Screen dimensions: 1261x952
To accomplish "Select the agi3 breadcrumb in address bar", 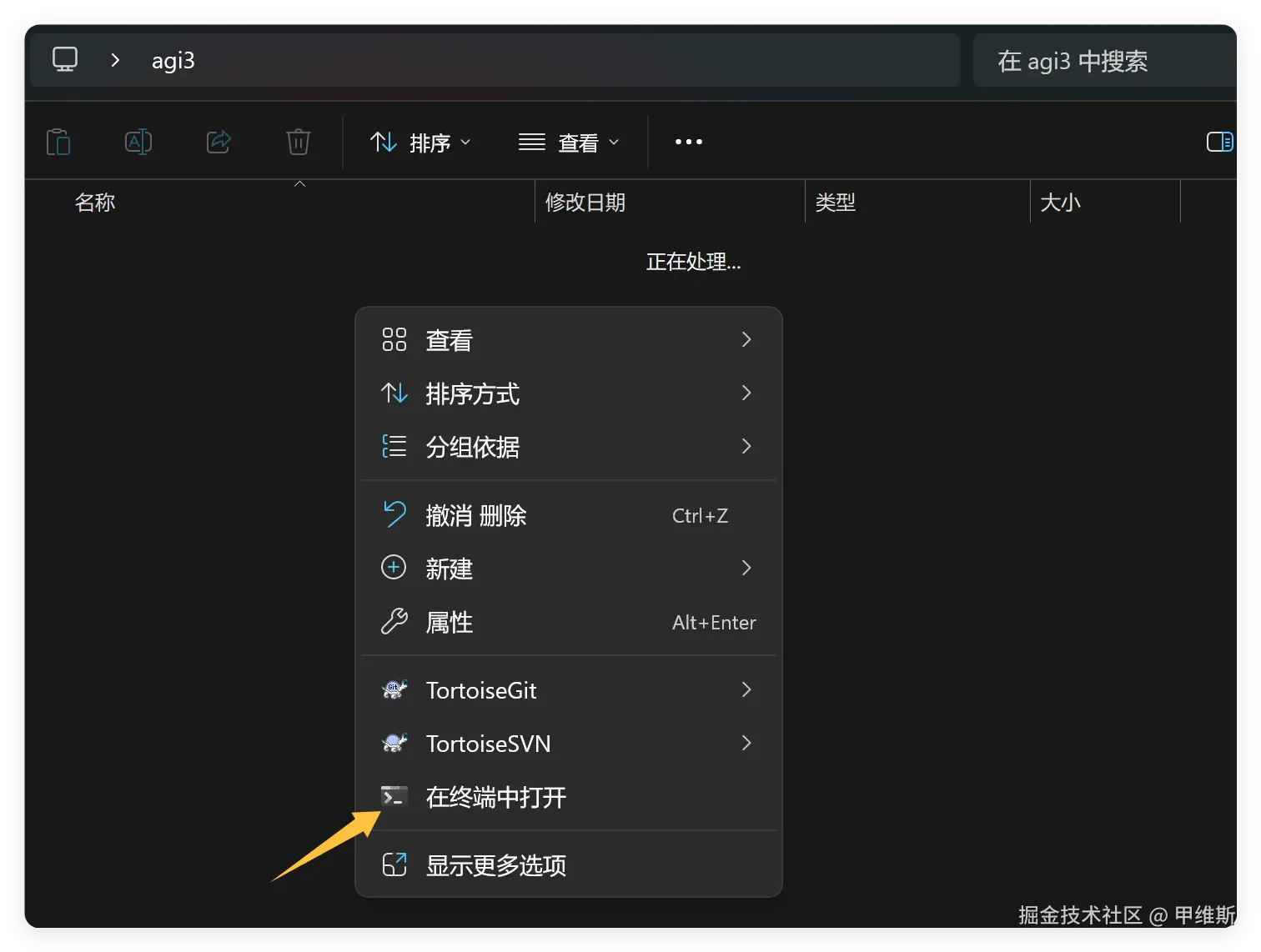I will [173, 61].
